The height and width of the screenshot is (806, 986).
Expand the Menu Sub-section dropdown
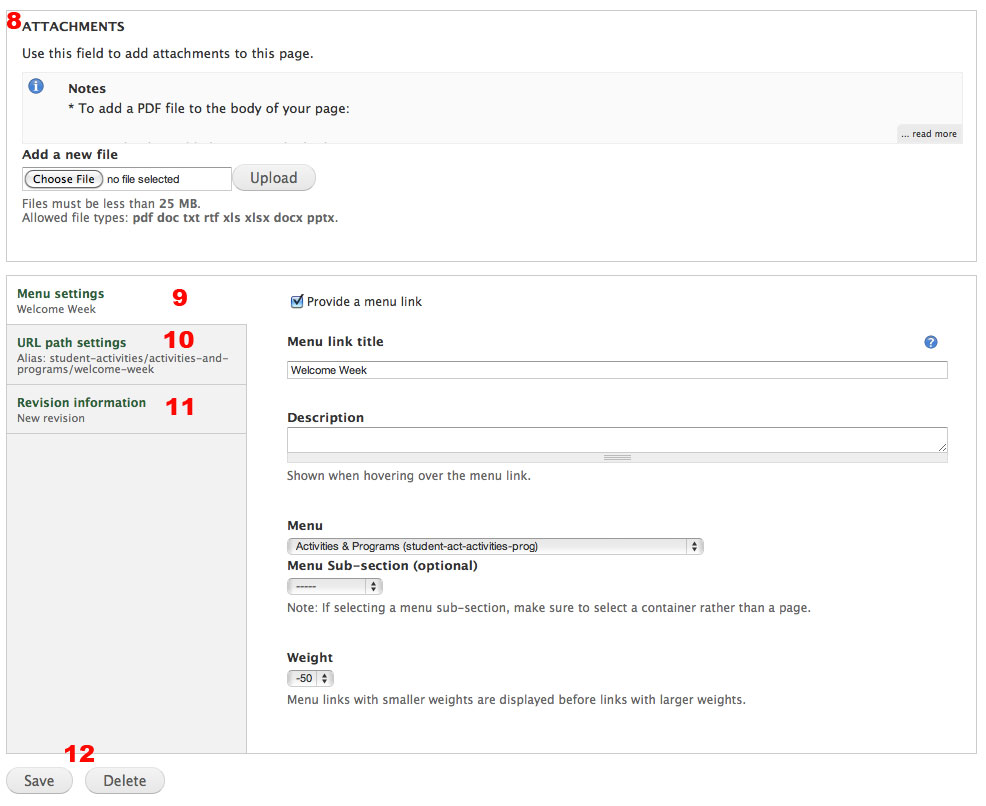coord(334,586)
